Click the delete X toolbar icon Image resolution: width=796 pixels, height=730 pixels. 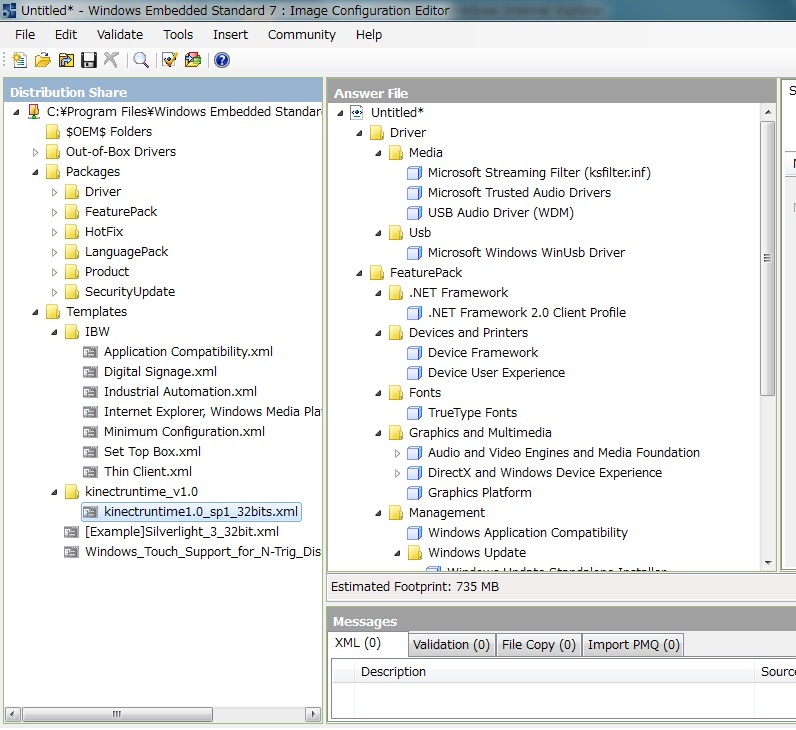111,60
